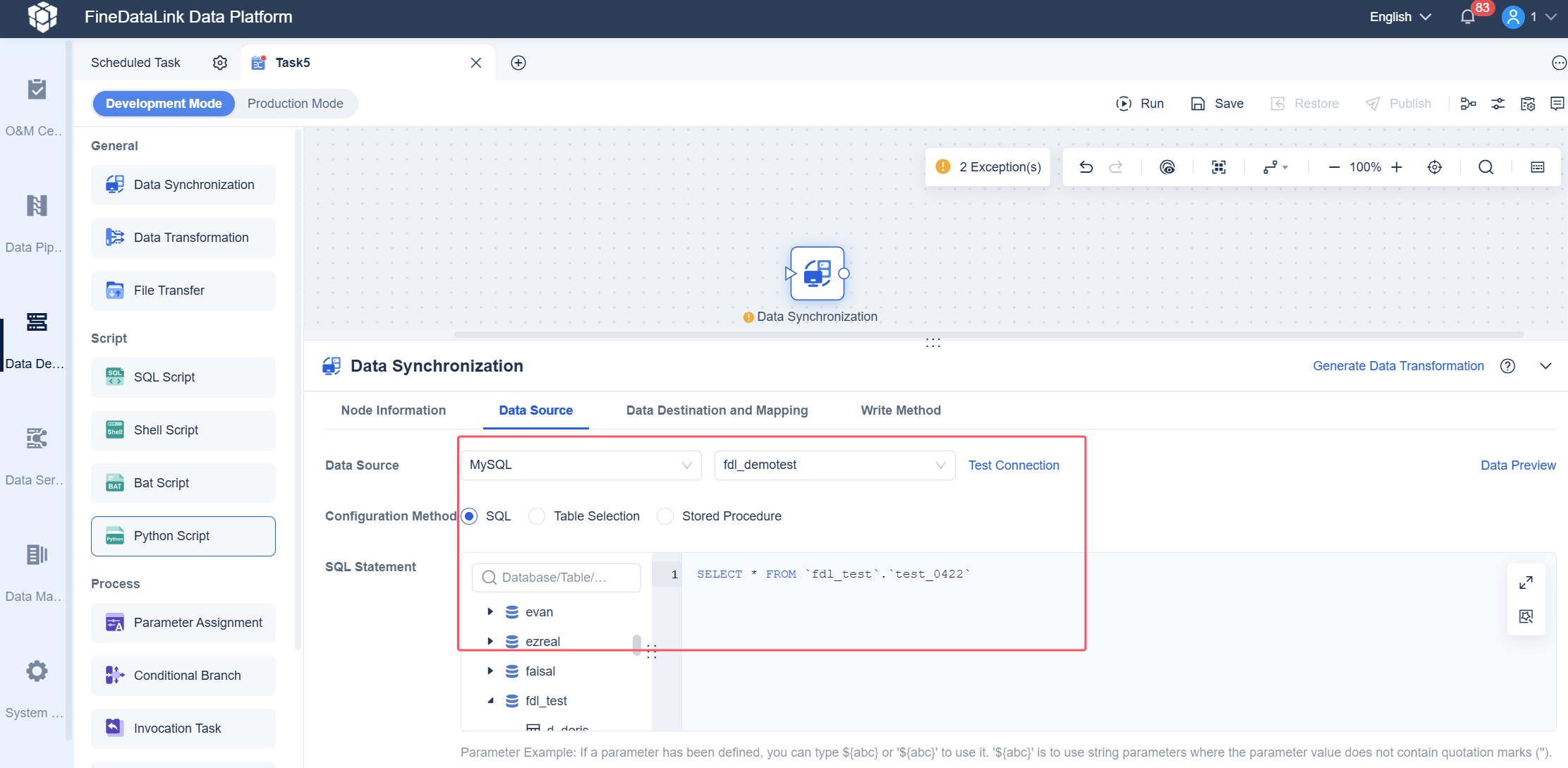
Task: Click the canvas search magnifier icon
Action: coord(1486,167)
